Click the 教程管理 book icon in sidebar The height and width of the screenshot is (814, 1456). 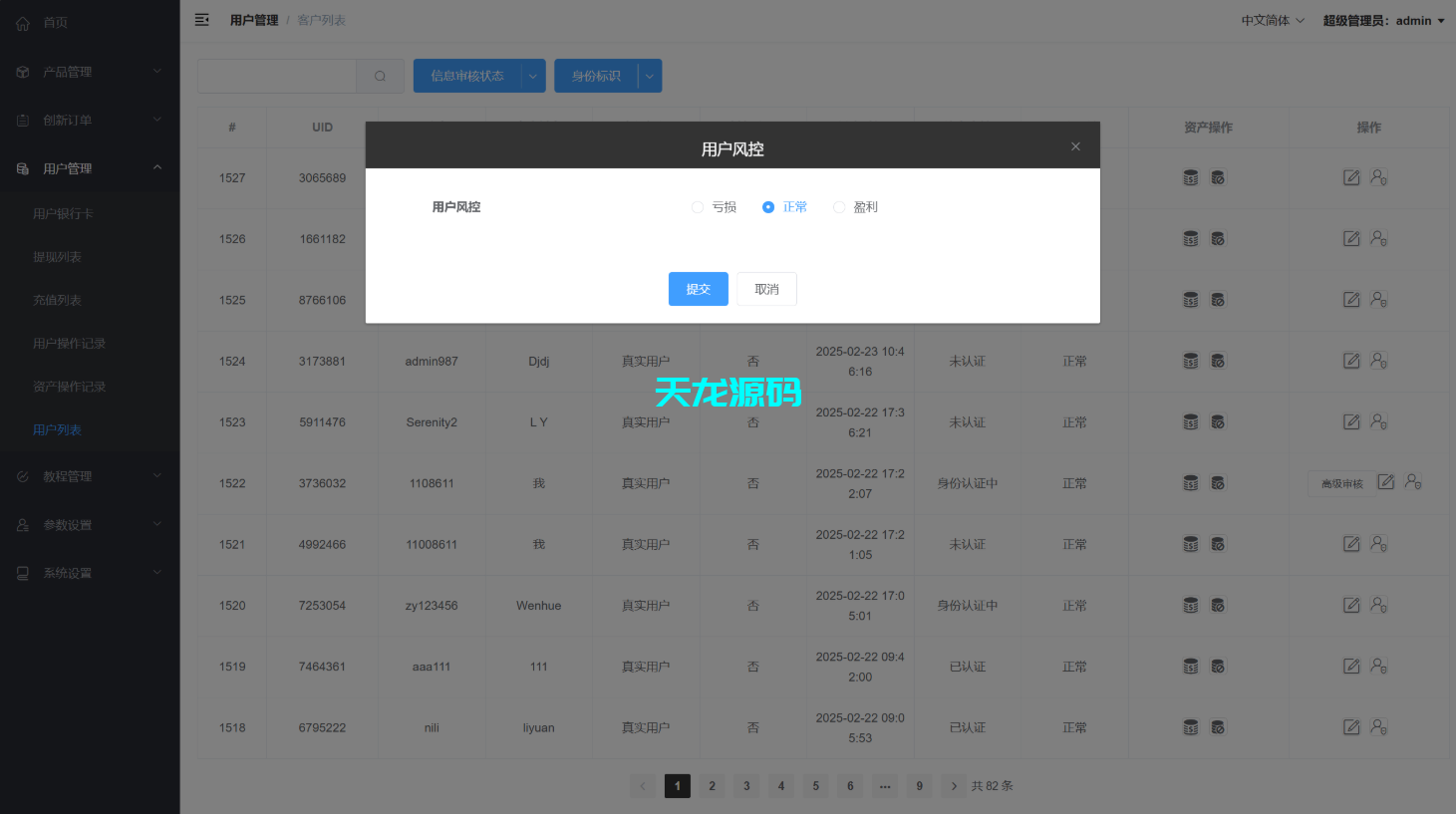pyautogui.click(x=22, y=476)
